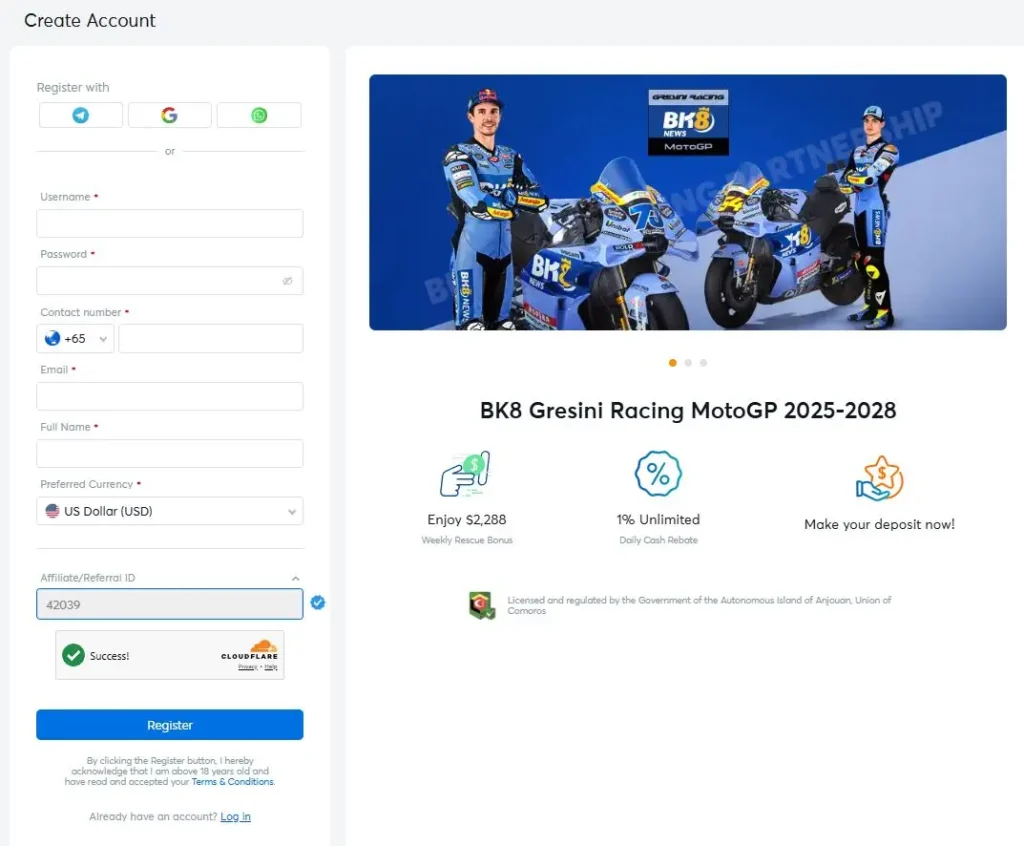The image size is (1024, 846).
Task: Click the Log in link
Action: [235, 817]
